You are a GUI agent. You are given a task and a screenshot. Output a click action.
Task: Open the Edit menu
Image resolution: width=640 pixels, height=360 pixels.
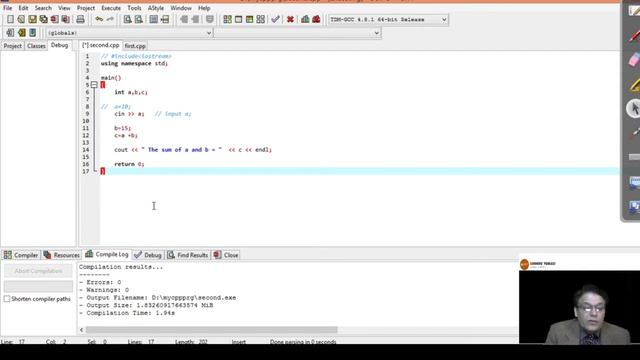coord(23,8)
